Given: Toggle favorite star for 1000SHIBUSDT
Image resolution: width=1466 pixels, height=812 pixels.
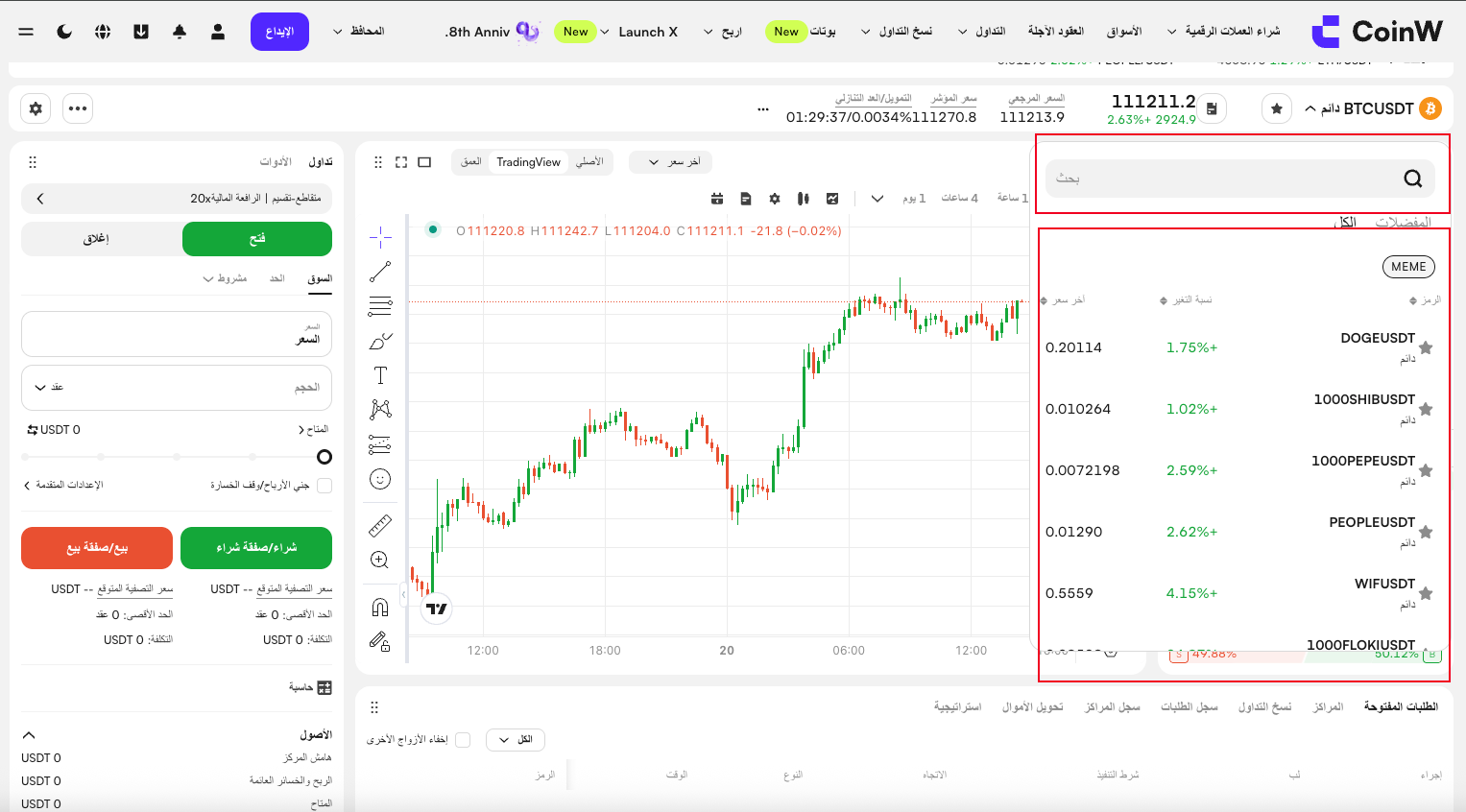Looking at the screenshot, I should pyautogui.click(x=1426, y=409).
